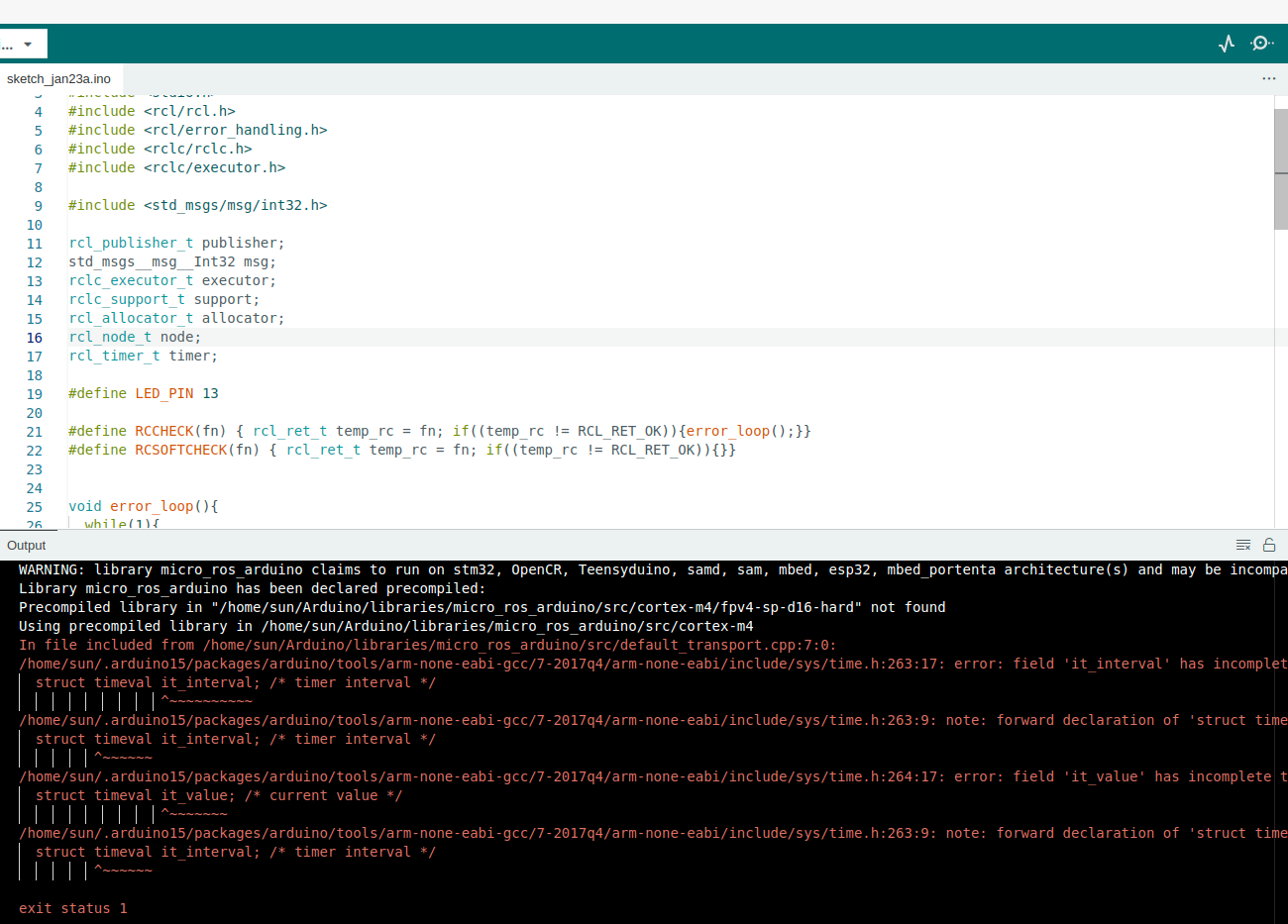The width and height of the screenshot is (1288, 924).
Task: Place cursor on rcl_node_t node line
Action: click(135, 336)
